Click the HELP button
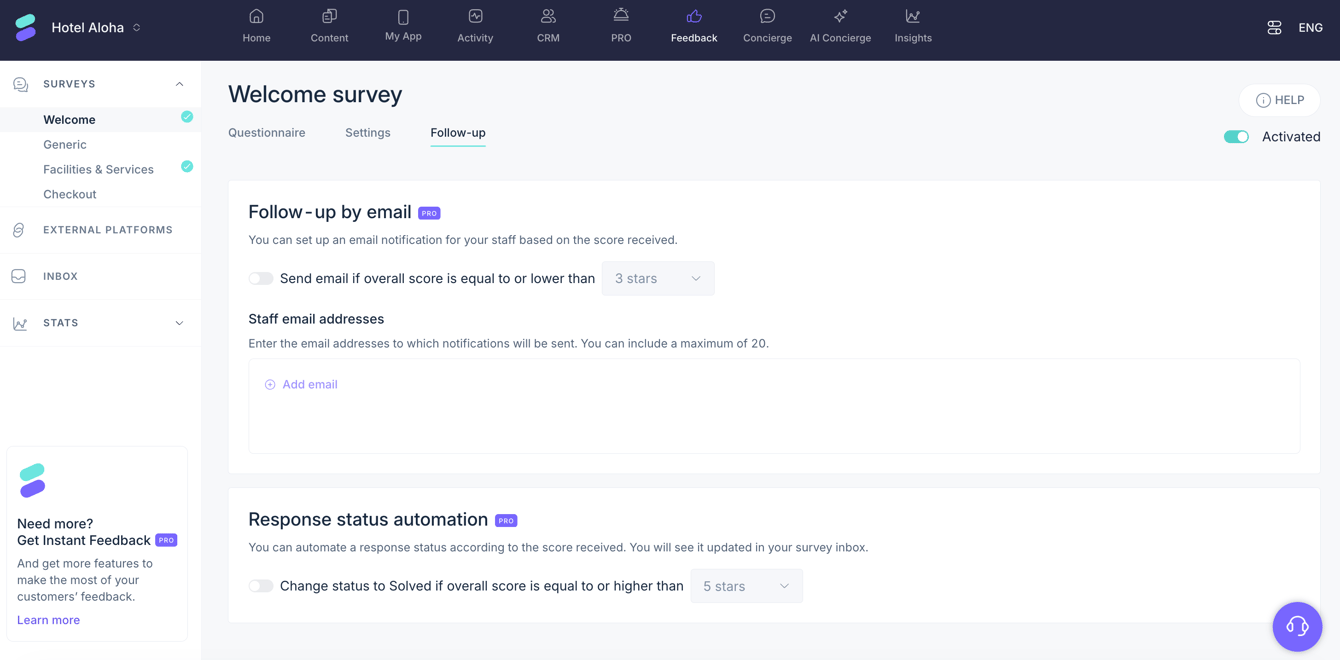This screenshot has height=660, width=1340. [x=1280, y=100]
